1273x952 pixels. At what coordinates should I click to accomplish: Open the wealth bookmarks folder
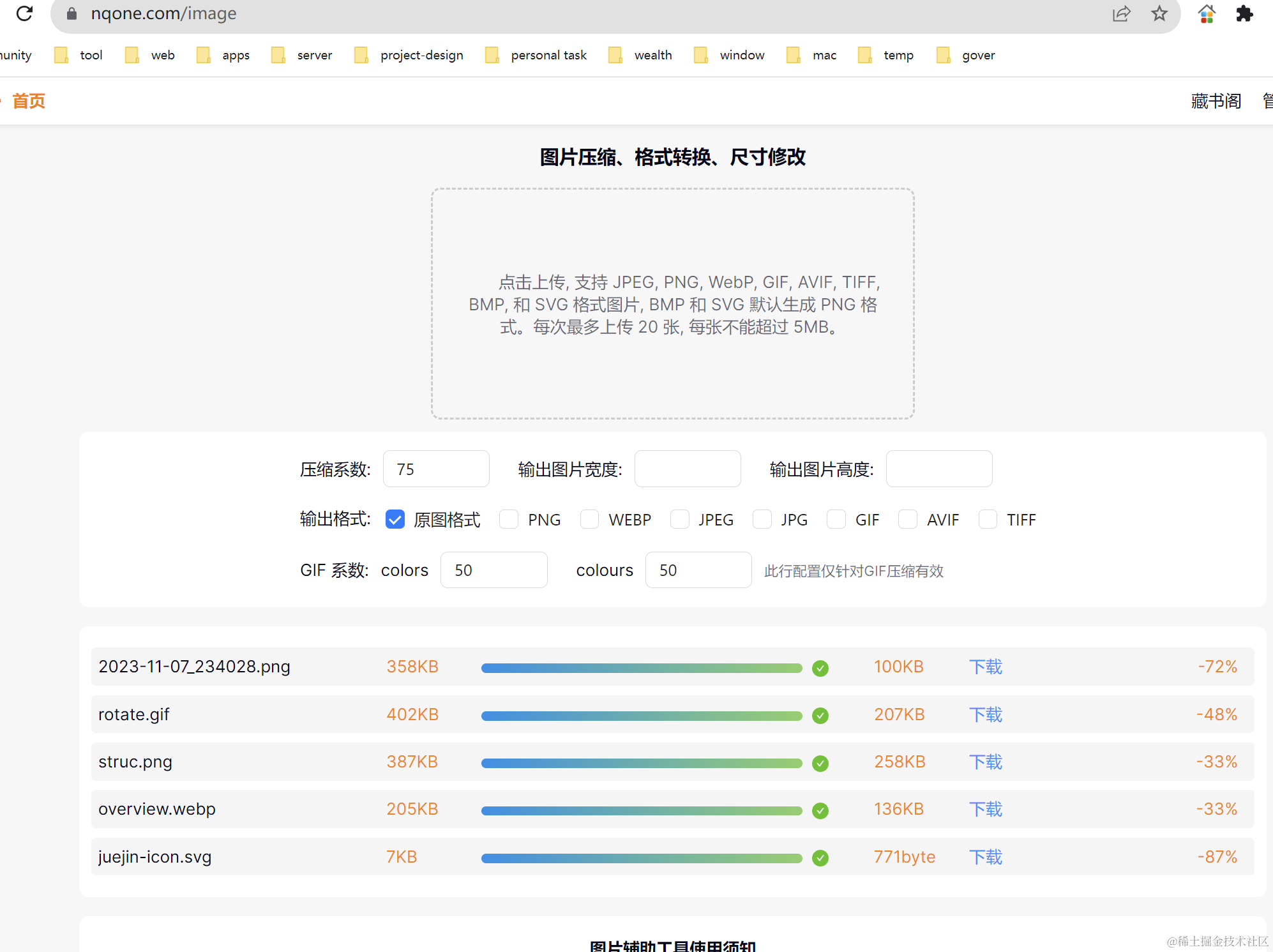tap(653, 55)
